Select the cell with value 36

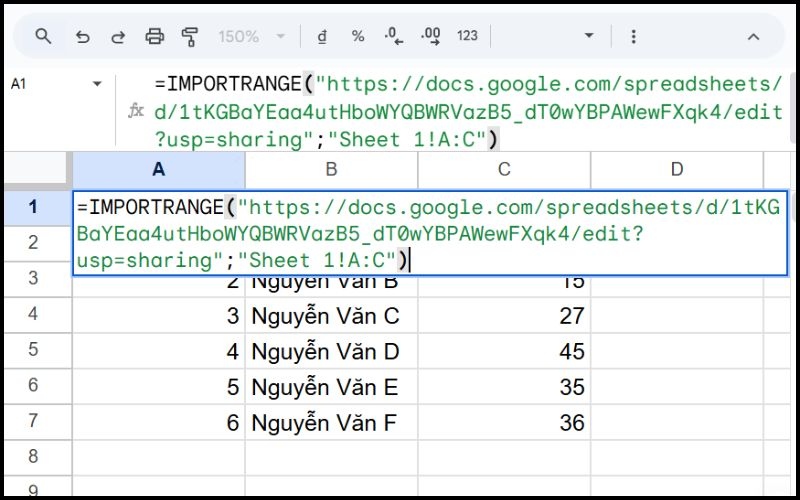coord(504,423)
